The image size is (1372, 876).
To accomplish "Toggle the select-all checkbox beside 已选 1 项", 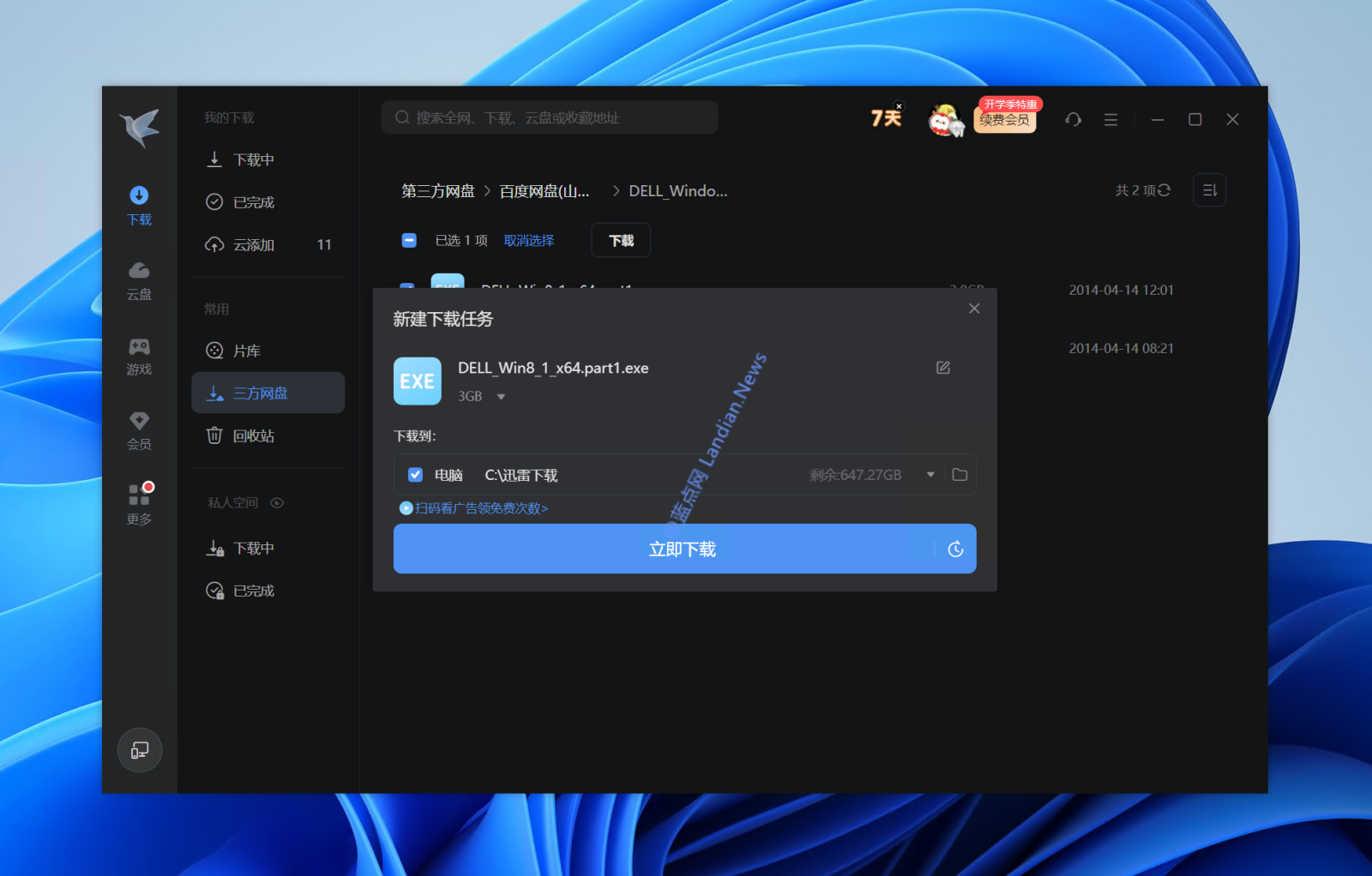I will click(x=409, y=240).
